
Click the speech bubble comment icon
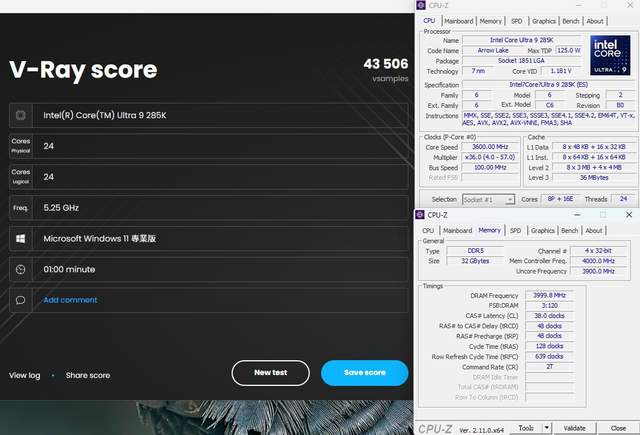[20, 300]
